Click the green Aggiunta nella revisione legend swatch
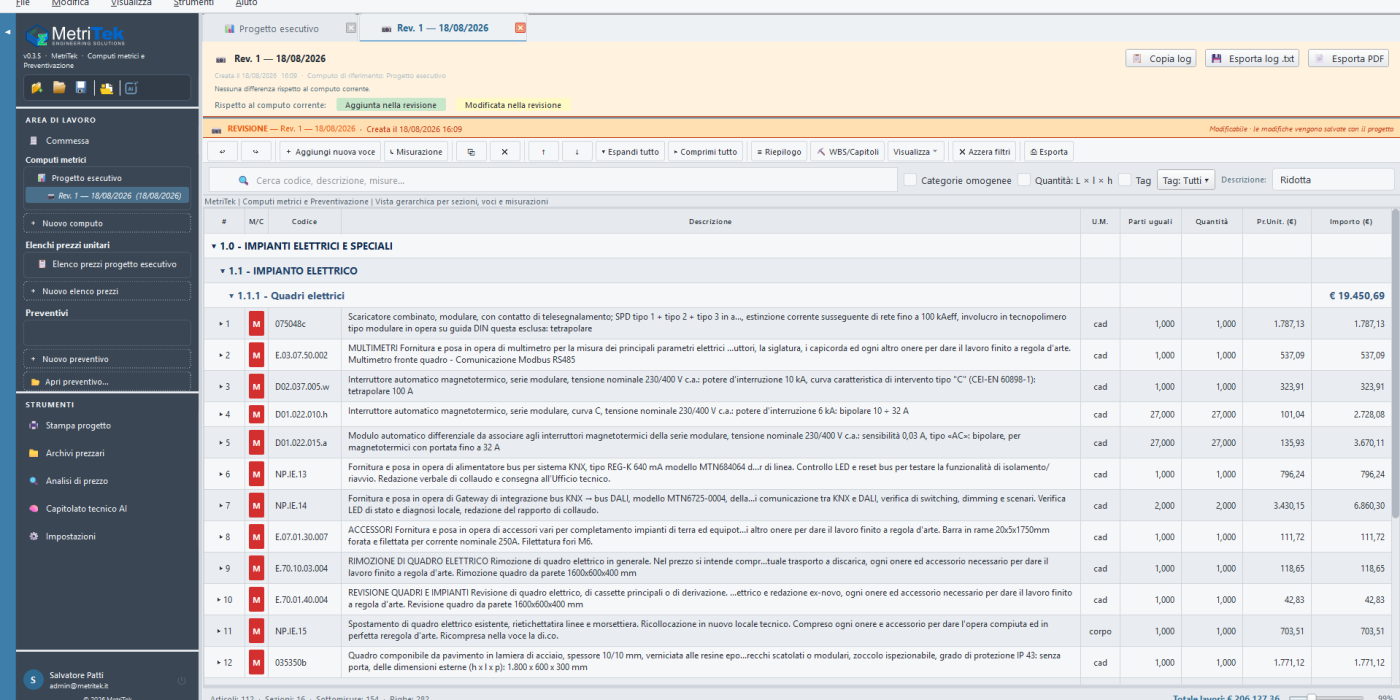The width and height of the screenshot is (1400, 700). click(391, 105)
